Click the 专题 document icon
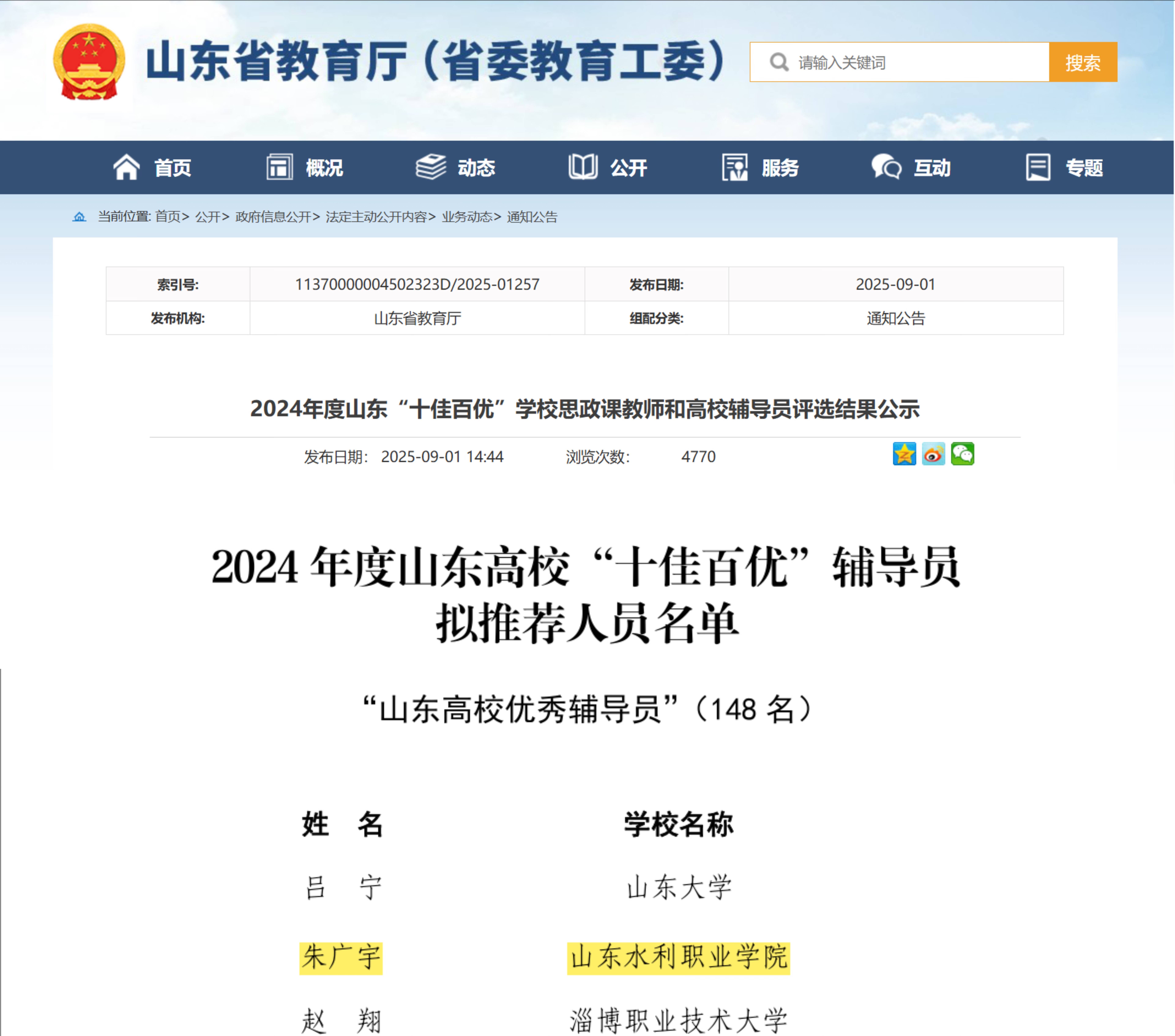Screen dimensions: 1175x1036 tap(1038, 167)
